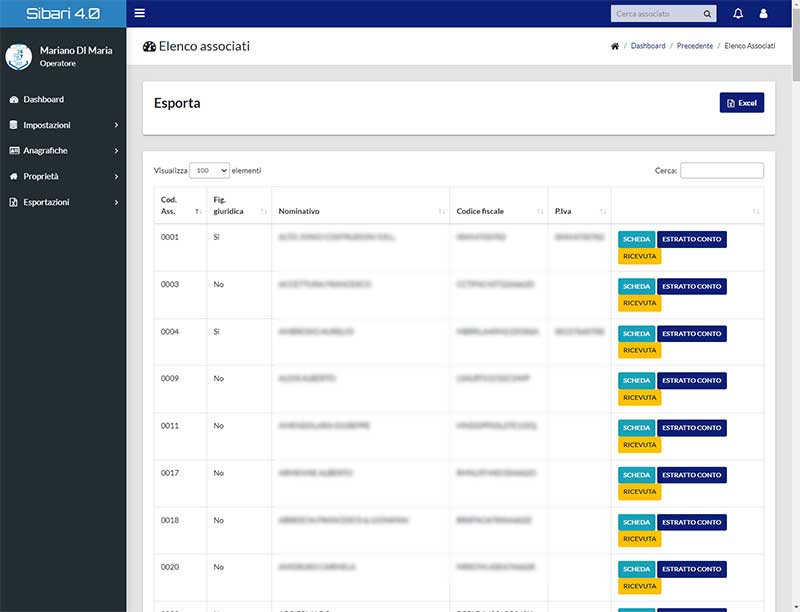
Task: Expand the Esportazioni menu
Action: pos(63,202)
